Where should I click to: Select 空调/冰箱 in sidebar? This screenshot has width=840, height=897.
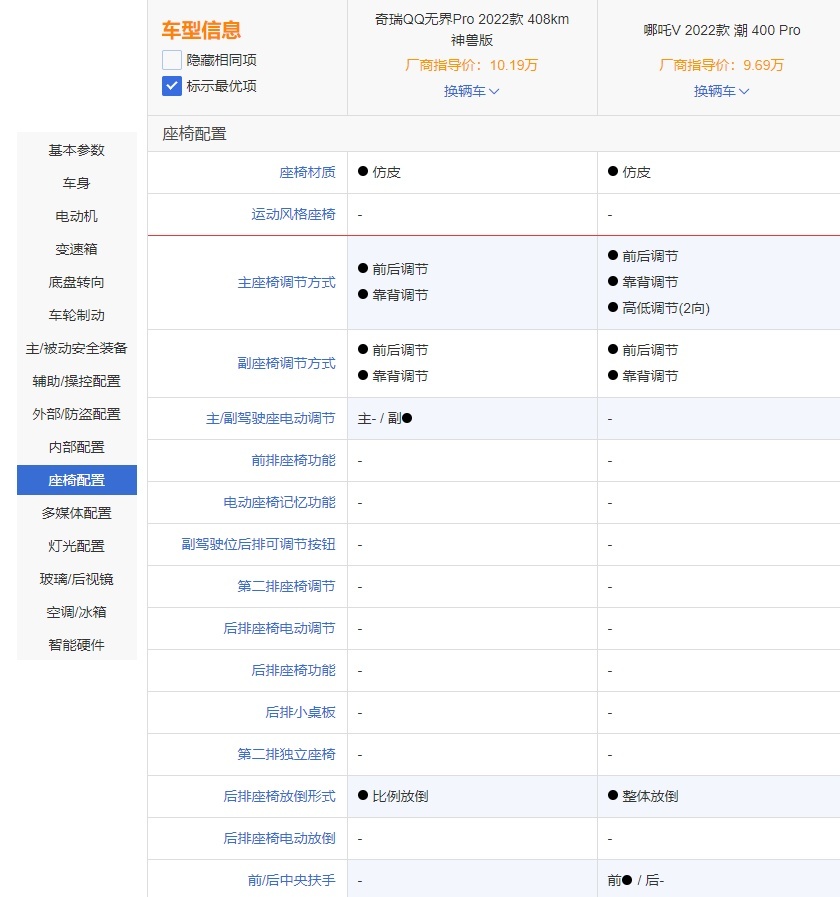pos(77,612)
